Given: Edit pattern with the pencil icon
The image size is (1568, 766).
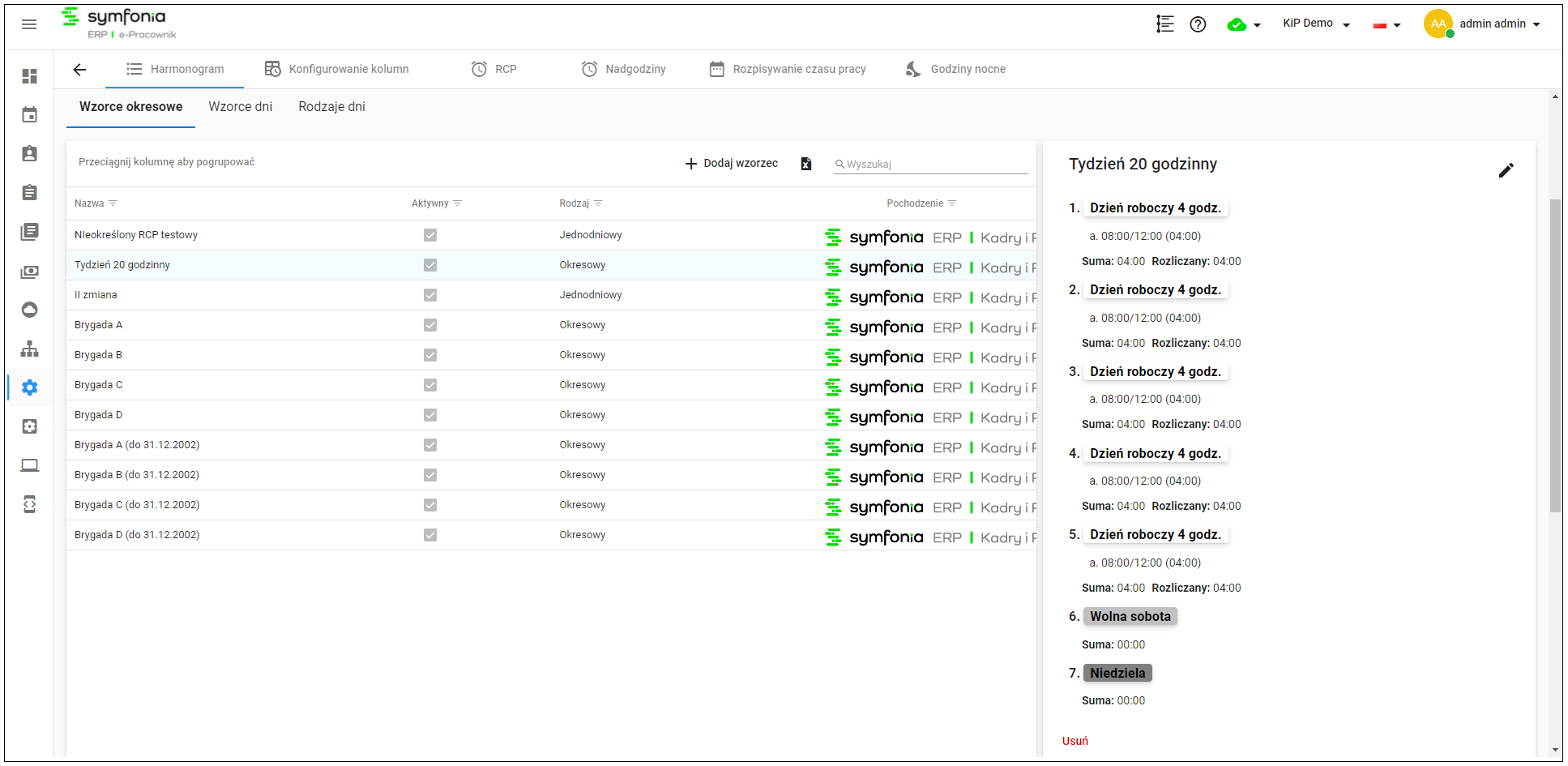Looking at the screenshot, I should (1506, 170).
